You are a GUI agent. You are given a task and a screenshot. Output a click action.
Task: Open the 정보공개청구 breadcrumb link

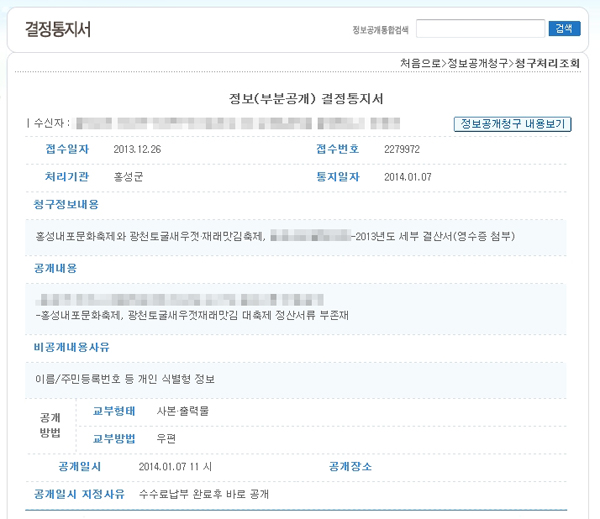[x=477, y=63]
